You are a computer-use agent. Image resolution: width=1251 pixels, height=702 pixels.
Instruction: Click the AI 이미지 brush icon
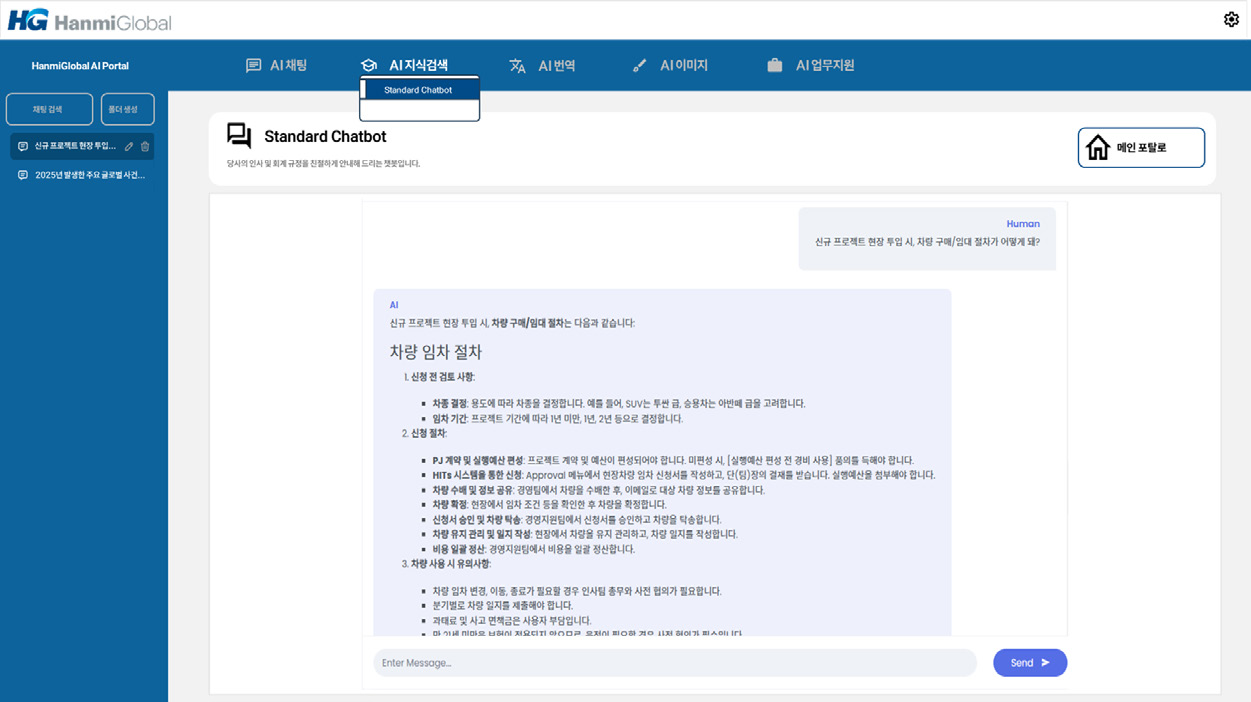tap(640, 66)
